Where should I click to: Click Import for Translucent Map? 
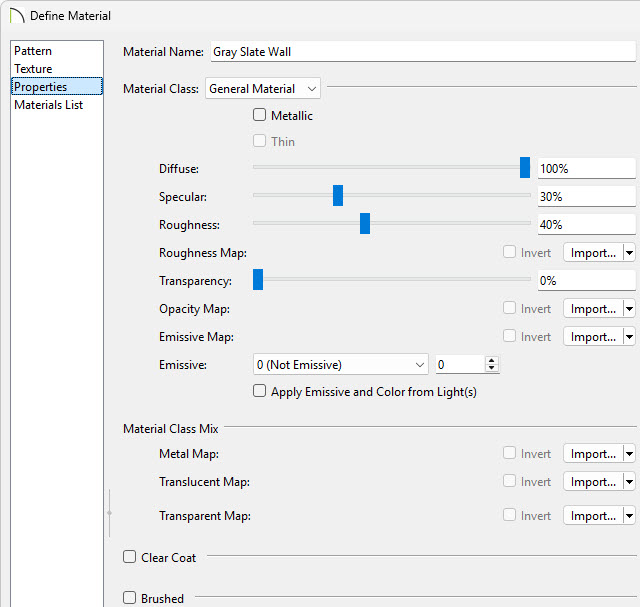point(593,482)
